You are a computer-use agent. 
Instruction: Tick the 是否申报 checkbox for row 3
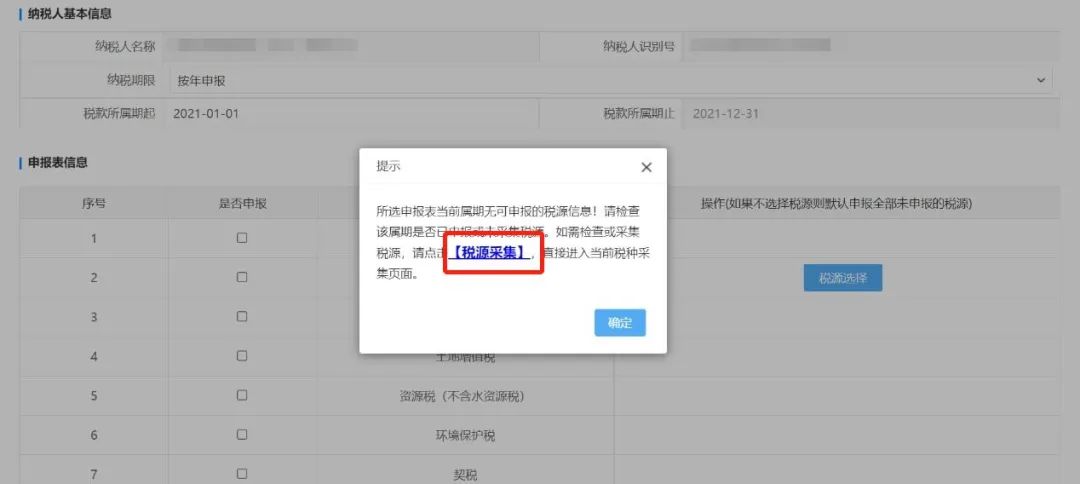point(242,317)
